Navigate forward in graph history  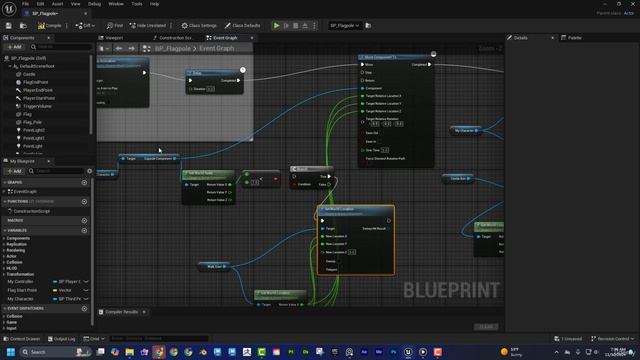point(131,49)
